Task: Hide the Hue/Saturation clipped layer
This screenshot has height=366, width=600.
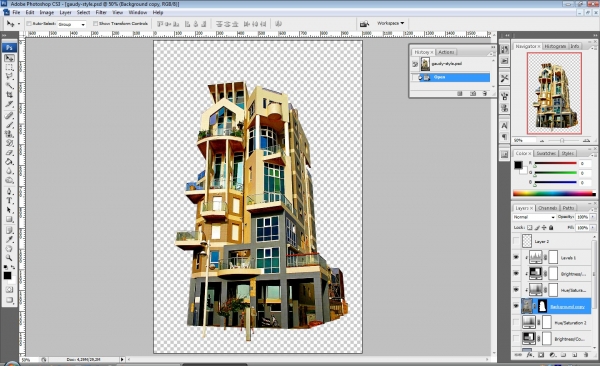Action: click(x=516, y=290)
